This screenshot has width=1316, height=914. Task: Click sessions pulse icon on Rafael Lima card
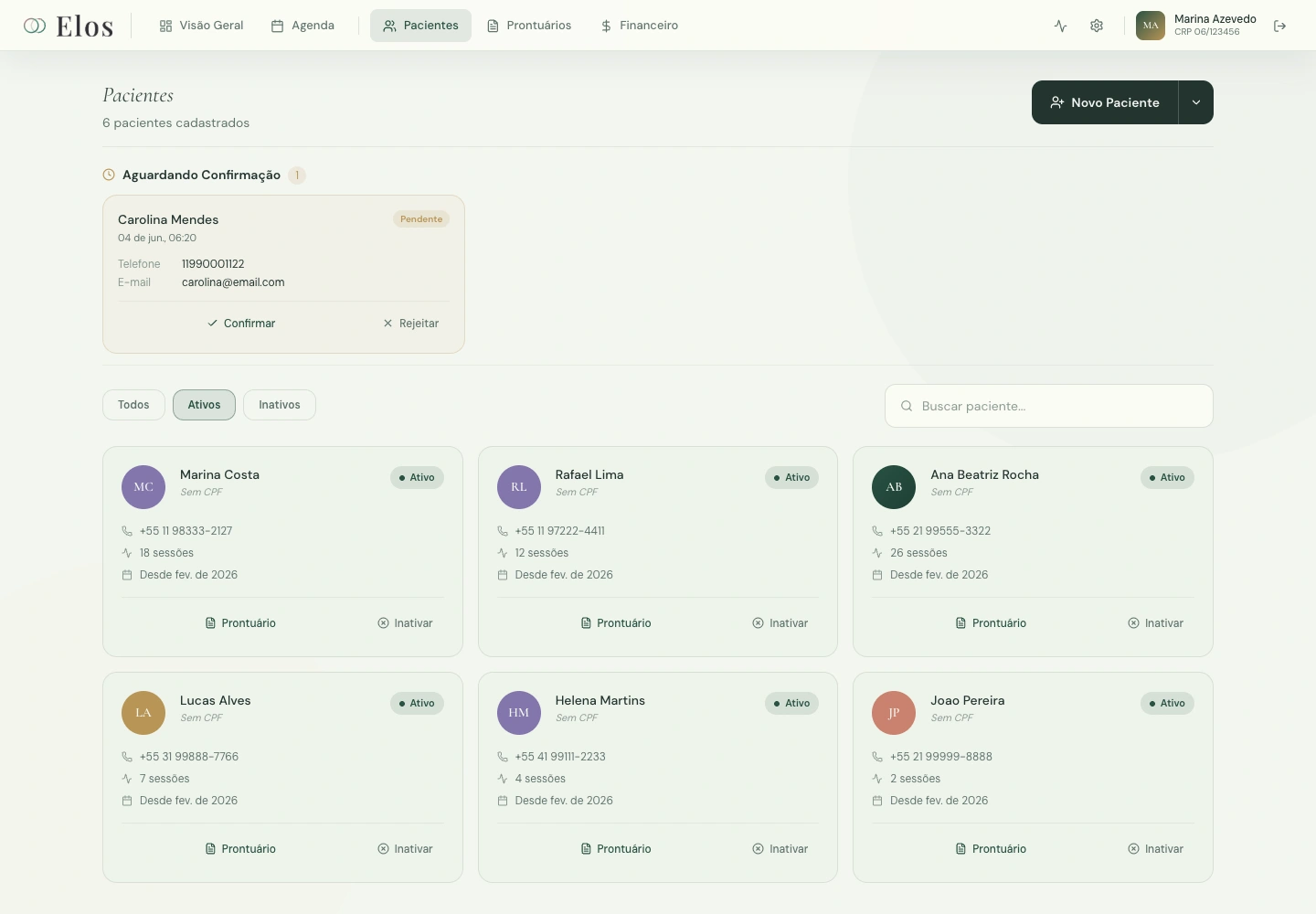click(503, 553)
